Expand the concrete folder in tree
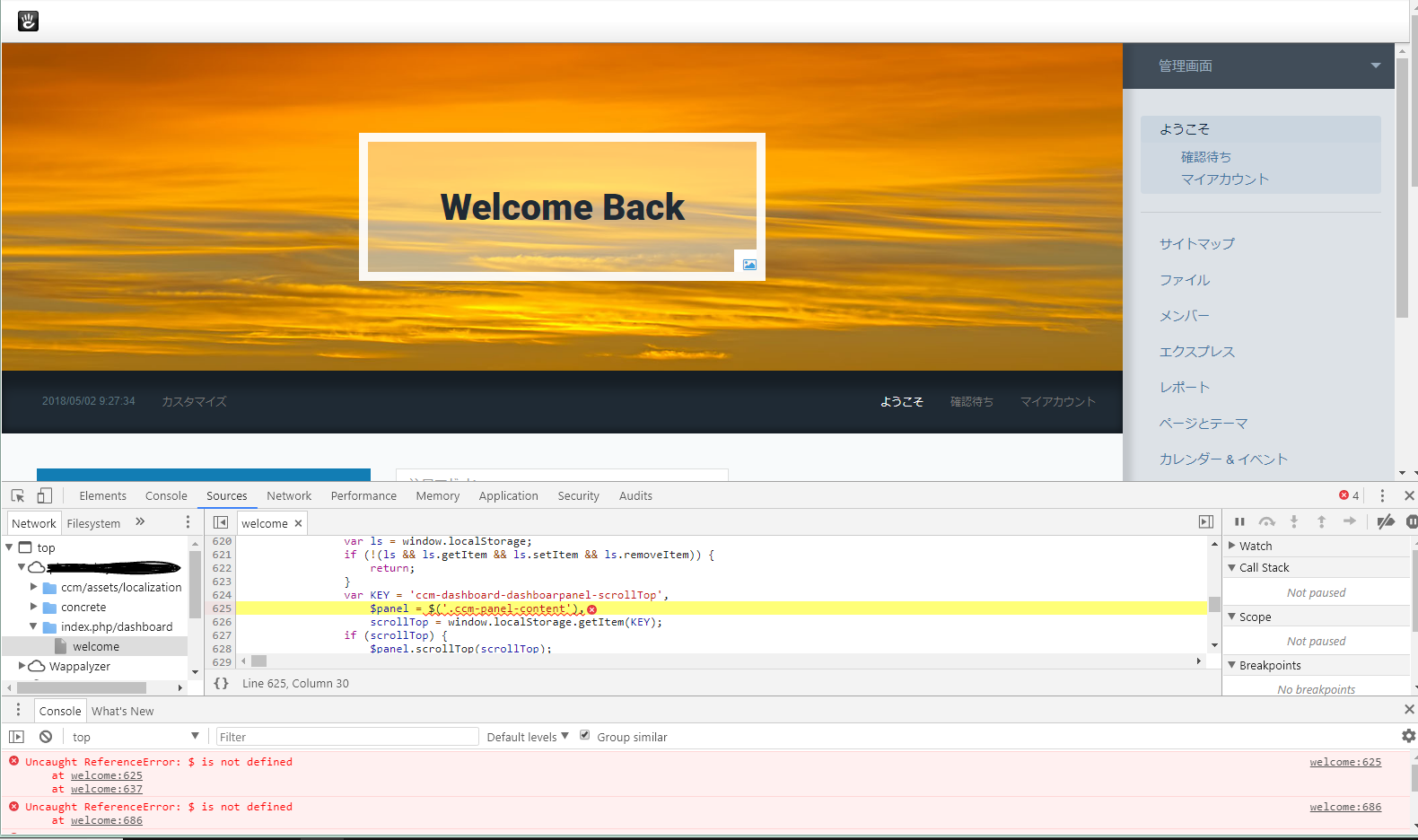This screenshot has width=1418, height=840. tap(34, 607)
